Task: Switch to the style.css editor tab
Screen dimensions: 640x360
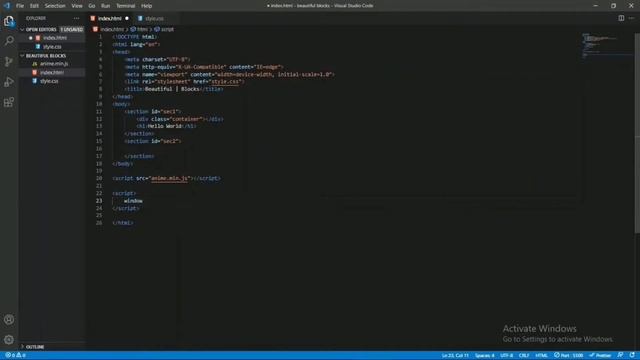Action: [x=155, y=18]
